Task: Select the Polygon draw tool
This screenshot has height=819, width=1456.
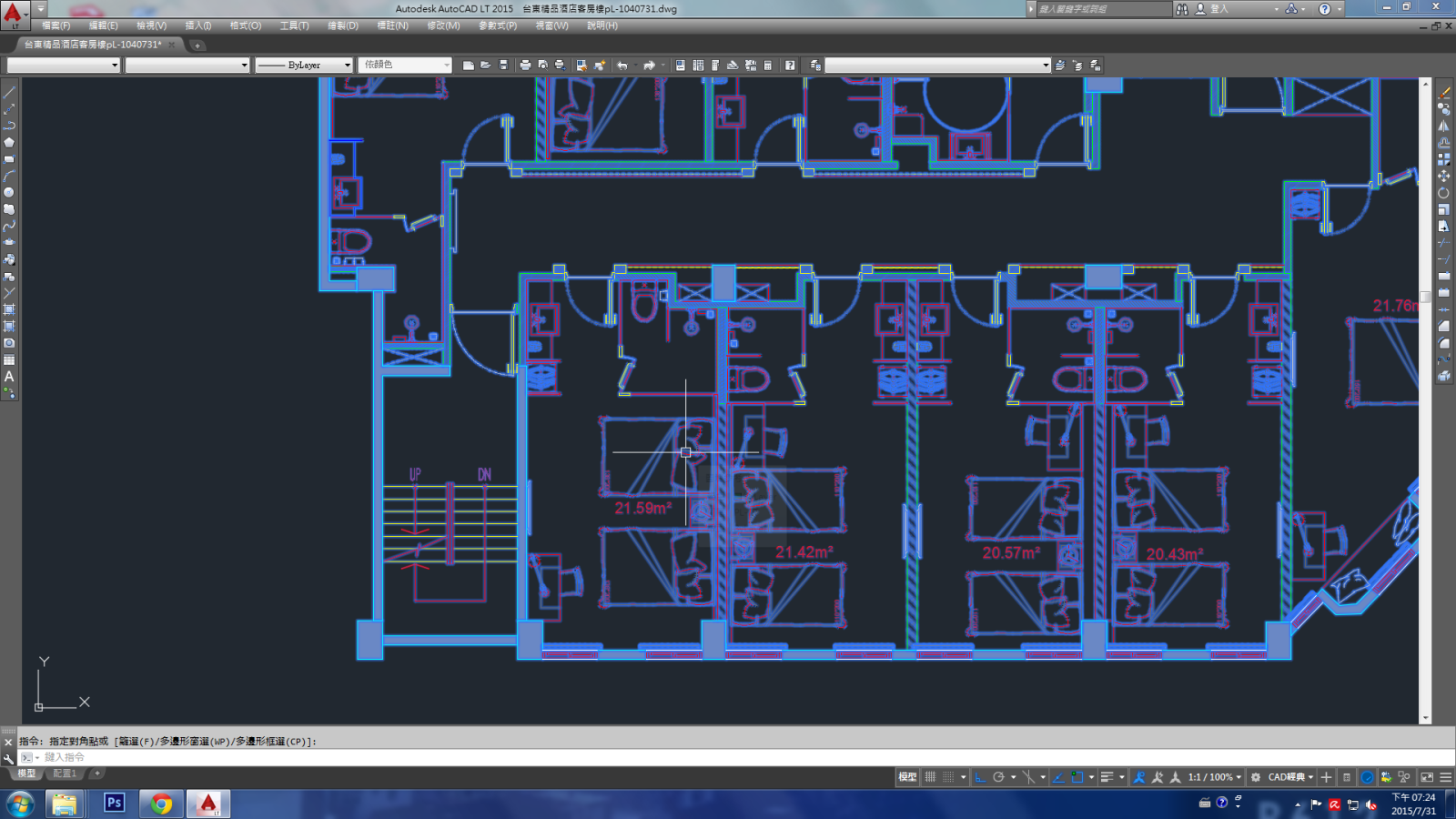Action: click(x=9, y=142)
